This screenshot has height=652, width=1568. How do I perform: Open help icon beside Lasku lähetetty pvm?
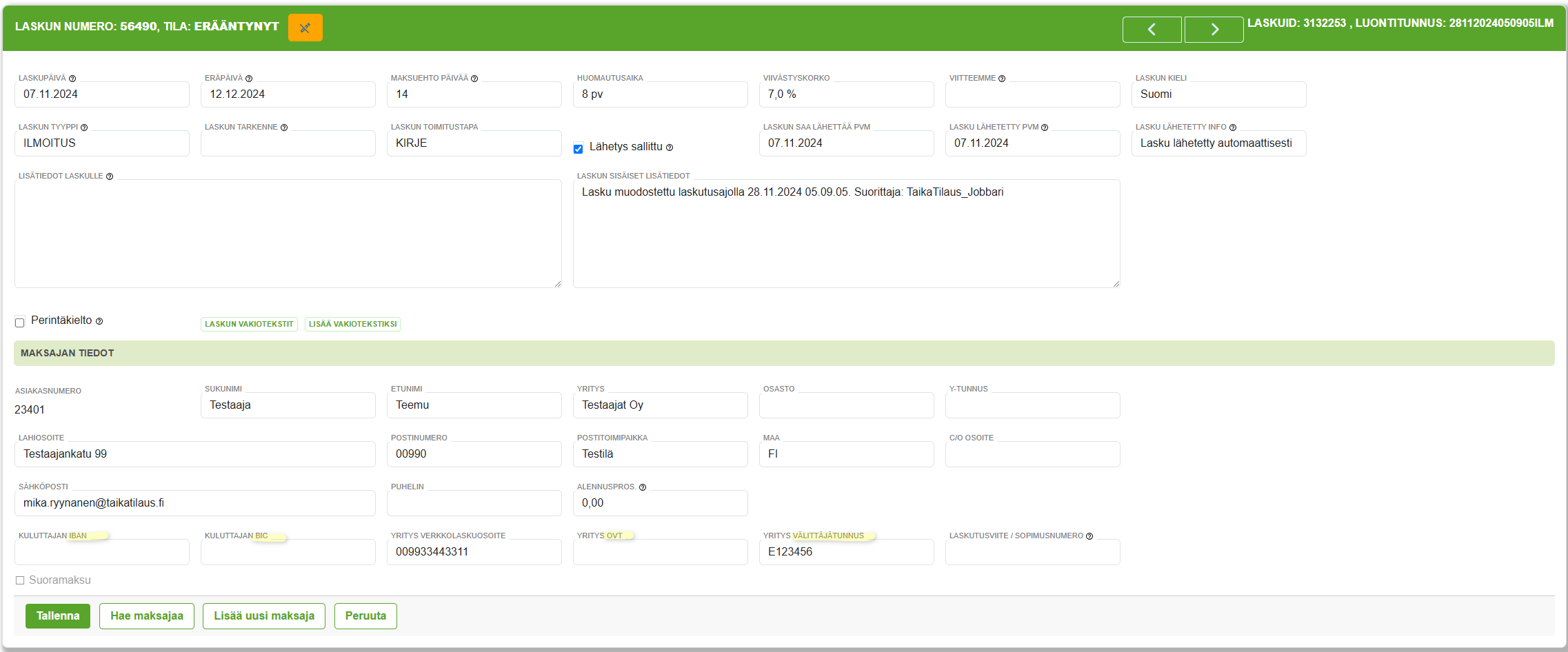1045,128
